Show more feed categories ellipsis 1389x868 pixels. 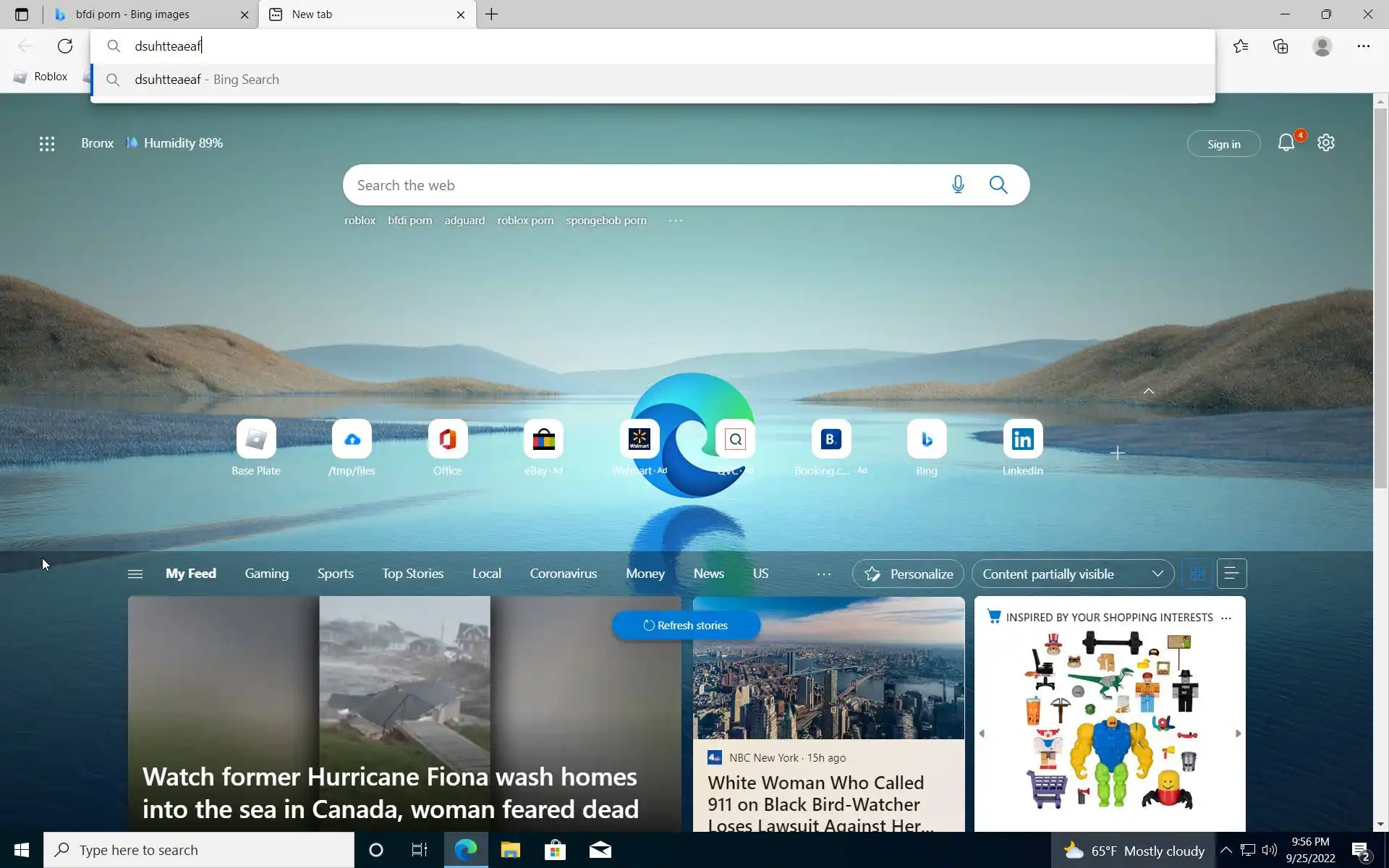point(823,574)
